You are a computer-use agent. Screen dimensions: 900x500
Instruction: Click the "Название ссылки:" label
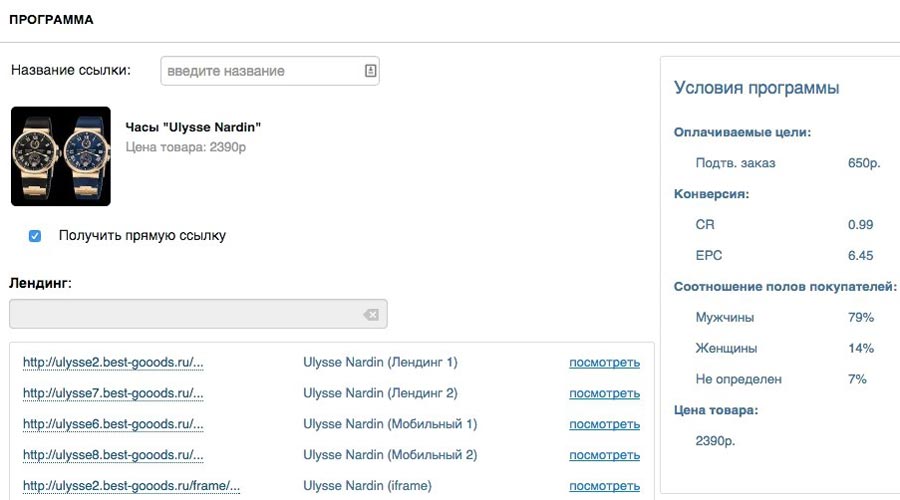pyautogui.click(x=71, y=70)
